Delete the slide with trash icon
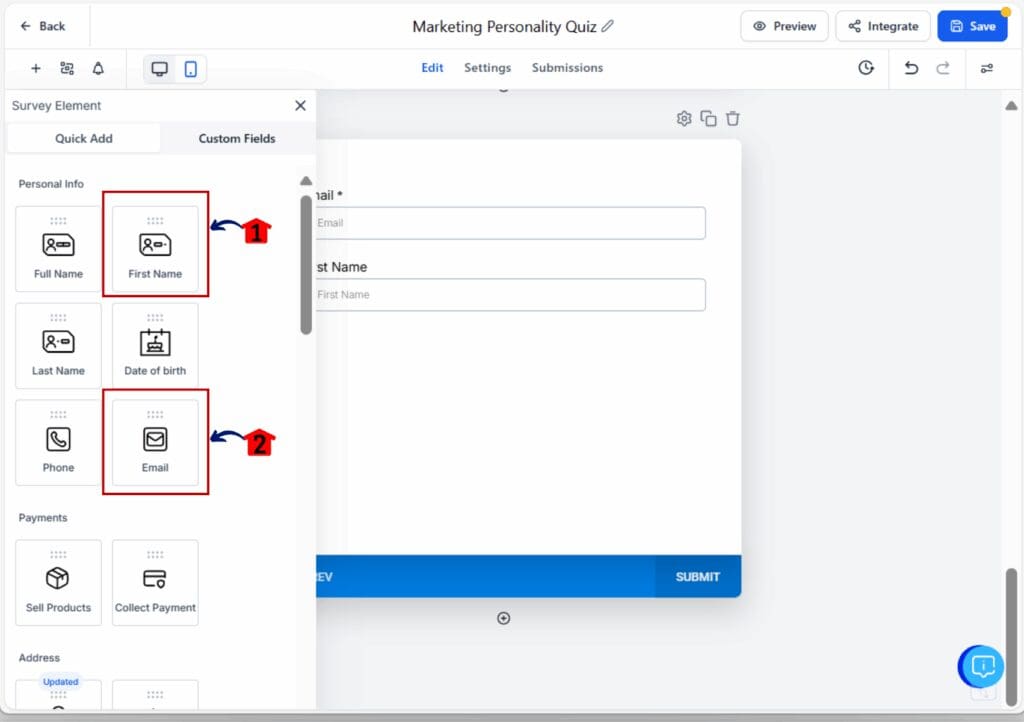Image resolution: width=1024 pixels, height=722 pixels. pos(733,119)
